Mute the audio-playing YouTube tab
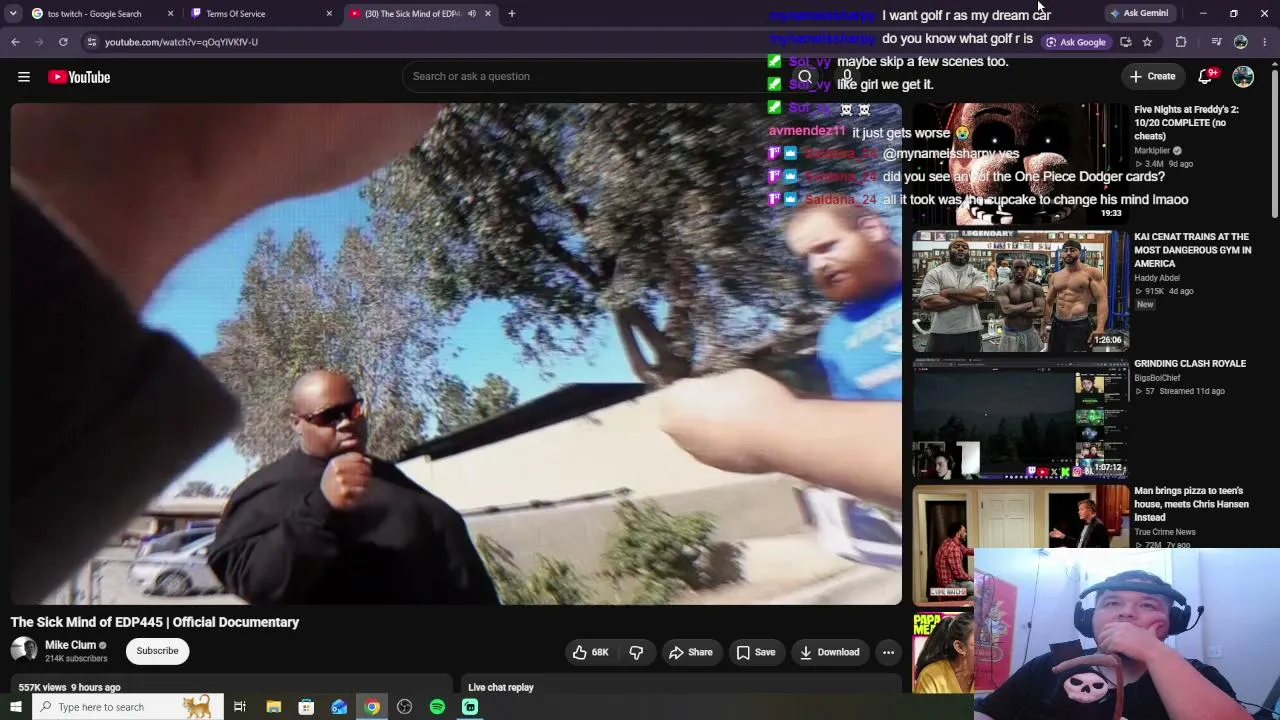 (x=472, y=14)
